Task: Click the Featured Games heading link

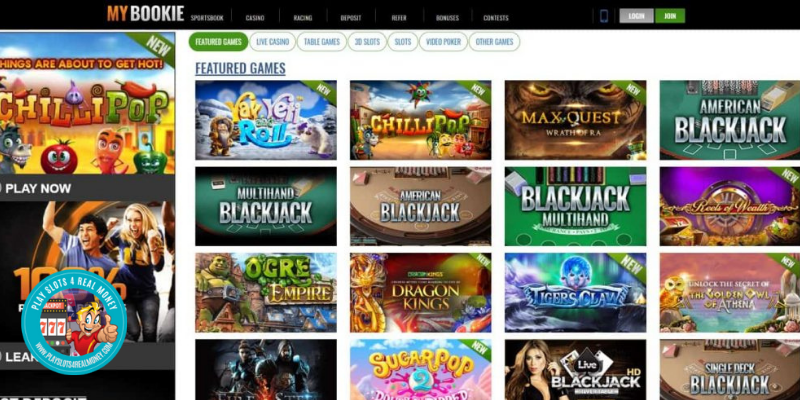Action: (x=240, y=68)
